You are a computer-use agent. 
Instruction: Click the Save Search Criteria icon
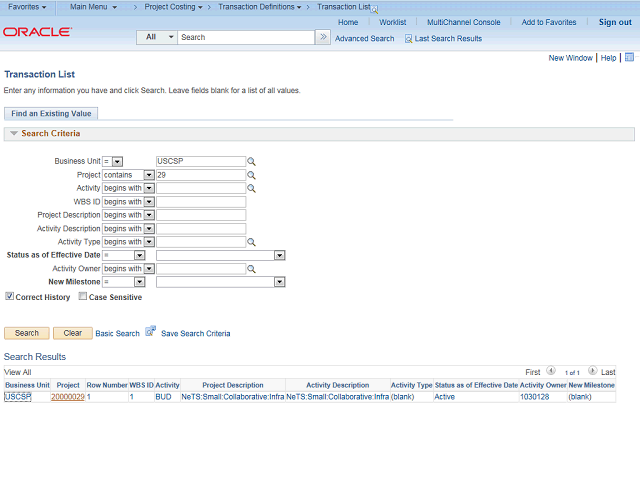click(151, 331)
